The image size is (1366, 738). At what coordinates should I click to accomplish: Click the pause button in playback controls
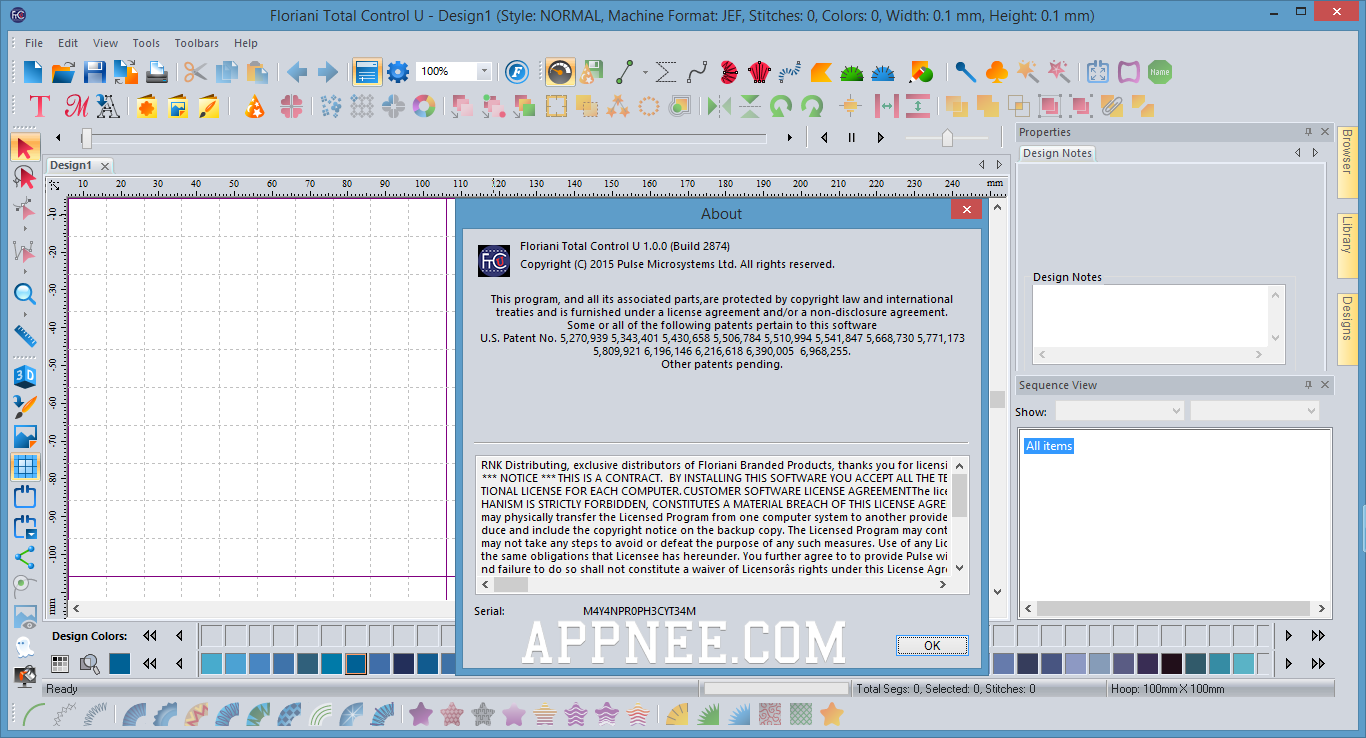coord(852,138)
